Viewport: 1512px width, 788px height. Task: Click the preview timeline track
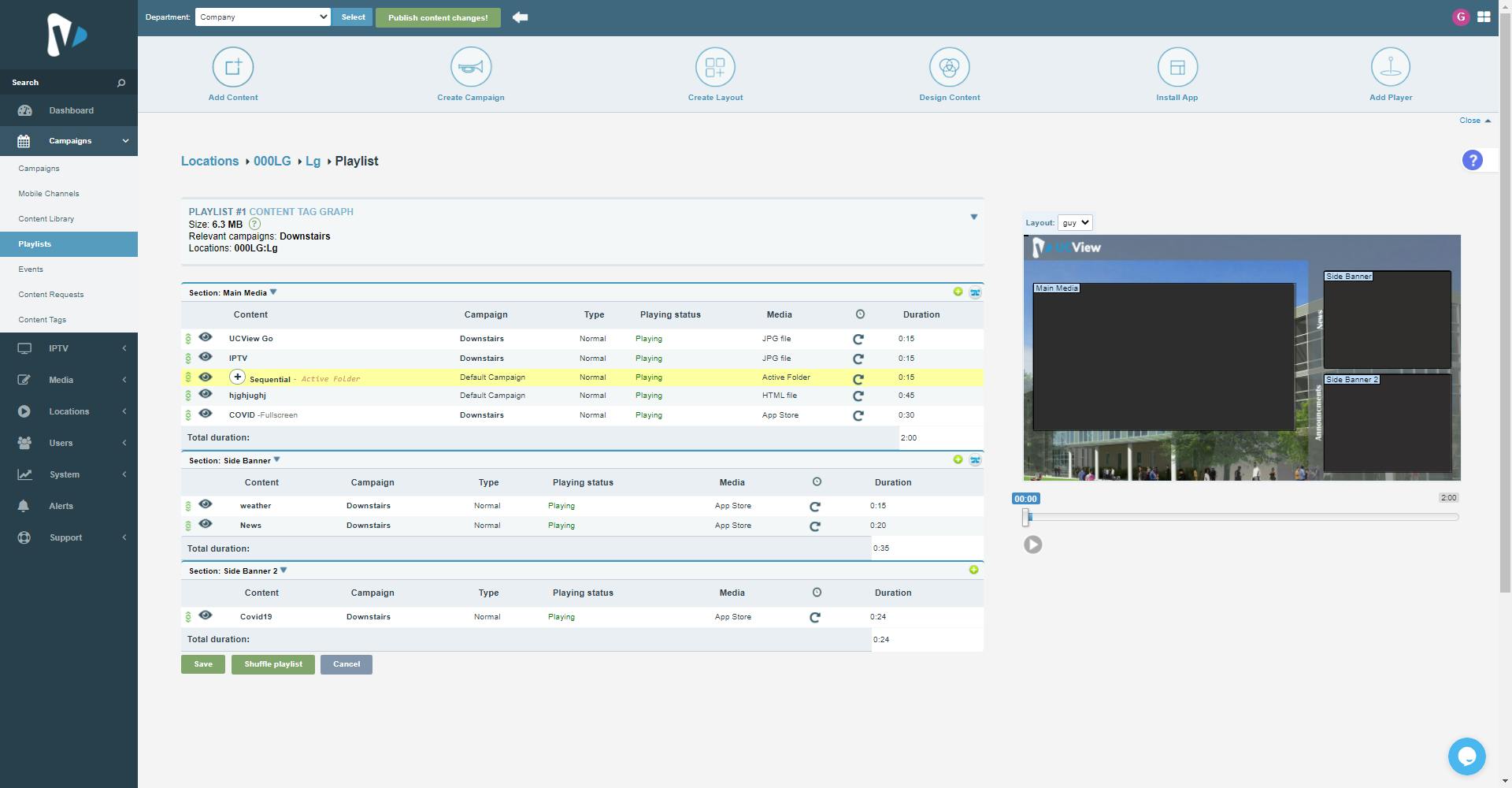1242,517
